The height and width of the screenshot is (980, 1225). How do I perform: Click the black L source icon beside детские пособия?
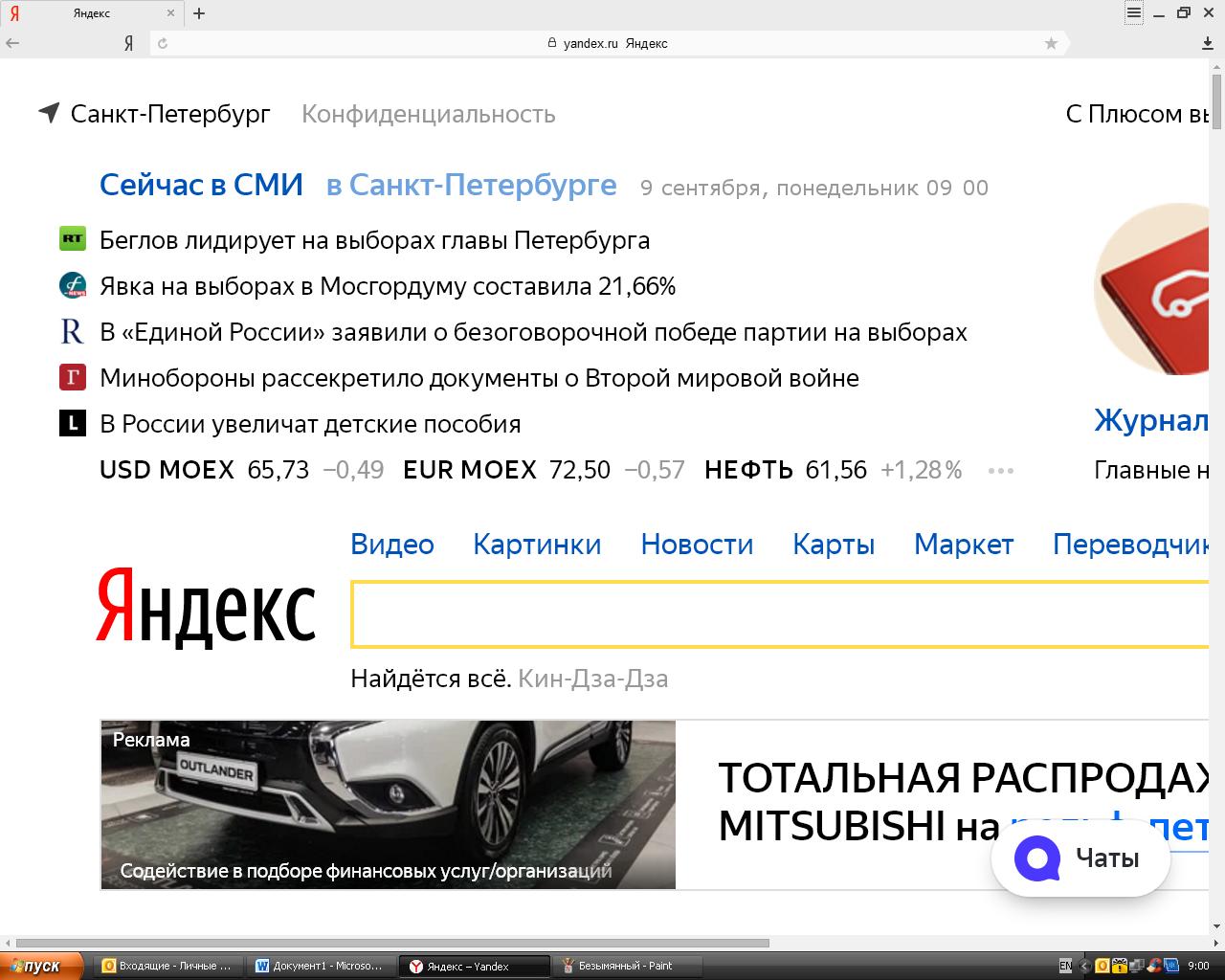coord(73,423)
